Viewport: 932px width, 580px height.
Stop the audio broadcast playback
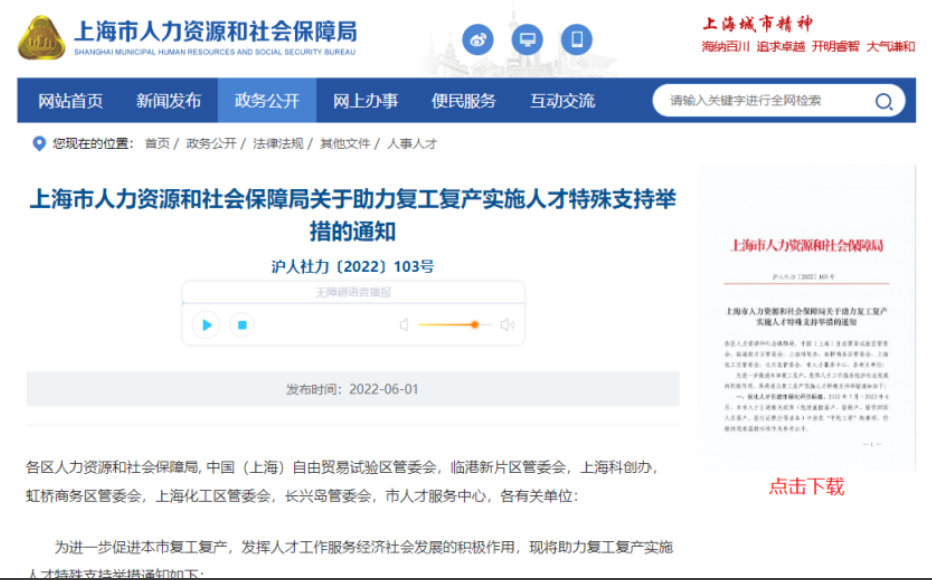(x=241, y=325)
